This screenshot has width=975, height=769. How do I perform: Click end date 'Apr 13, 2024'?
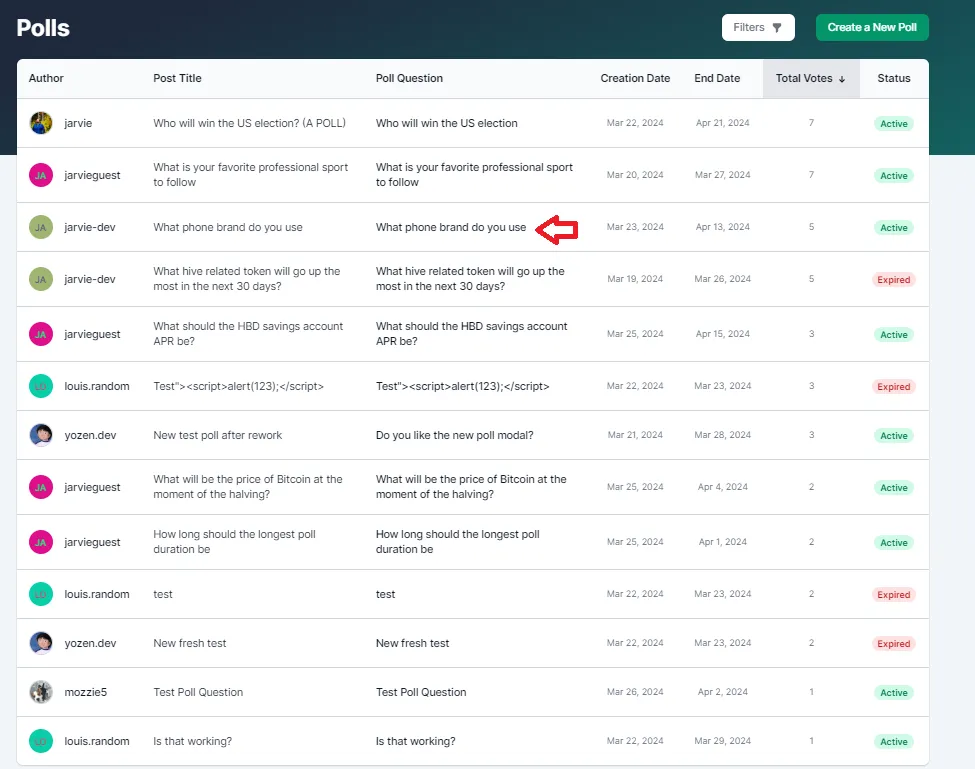(723, 228)
